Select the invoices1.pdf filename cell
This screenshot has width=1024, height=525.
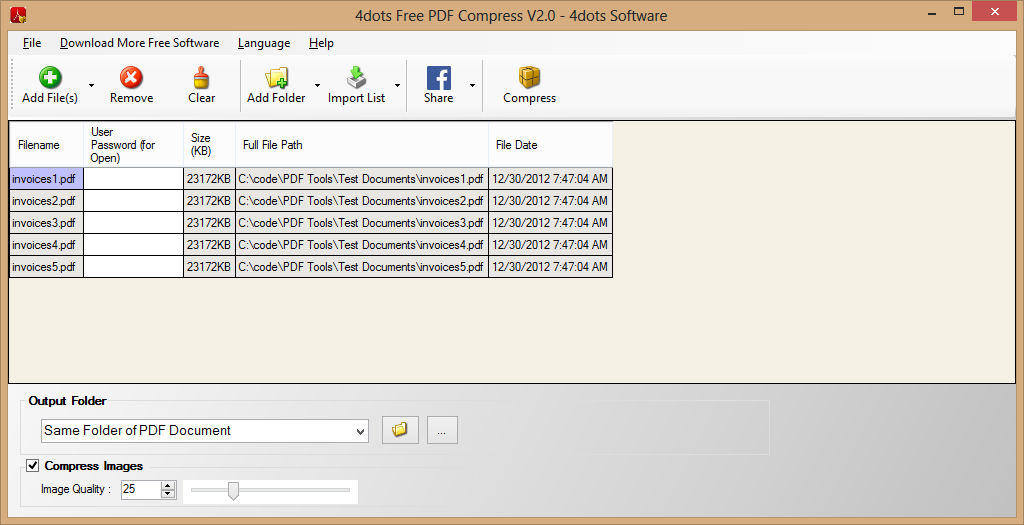(x=46, y=179)
